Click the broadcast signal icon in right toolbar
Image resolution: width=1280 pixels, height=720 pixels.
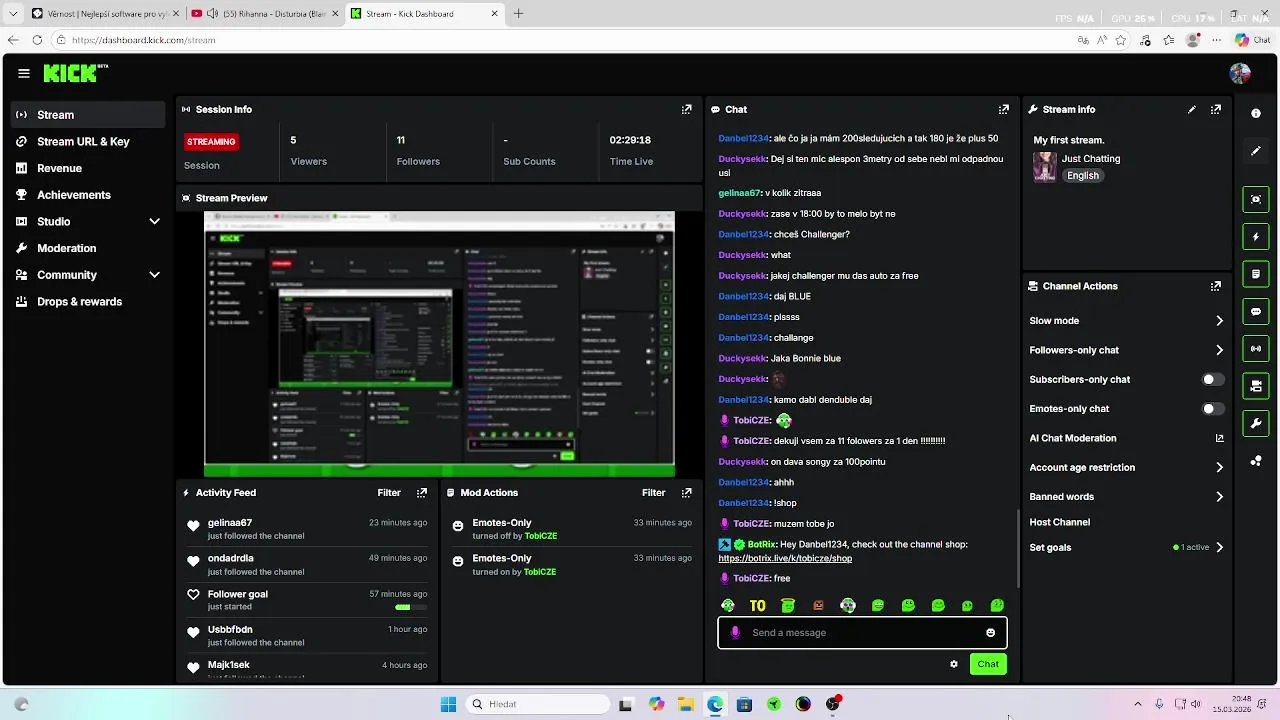[1256, 349]
